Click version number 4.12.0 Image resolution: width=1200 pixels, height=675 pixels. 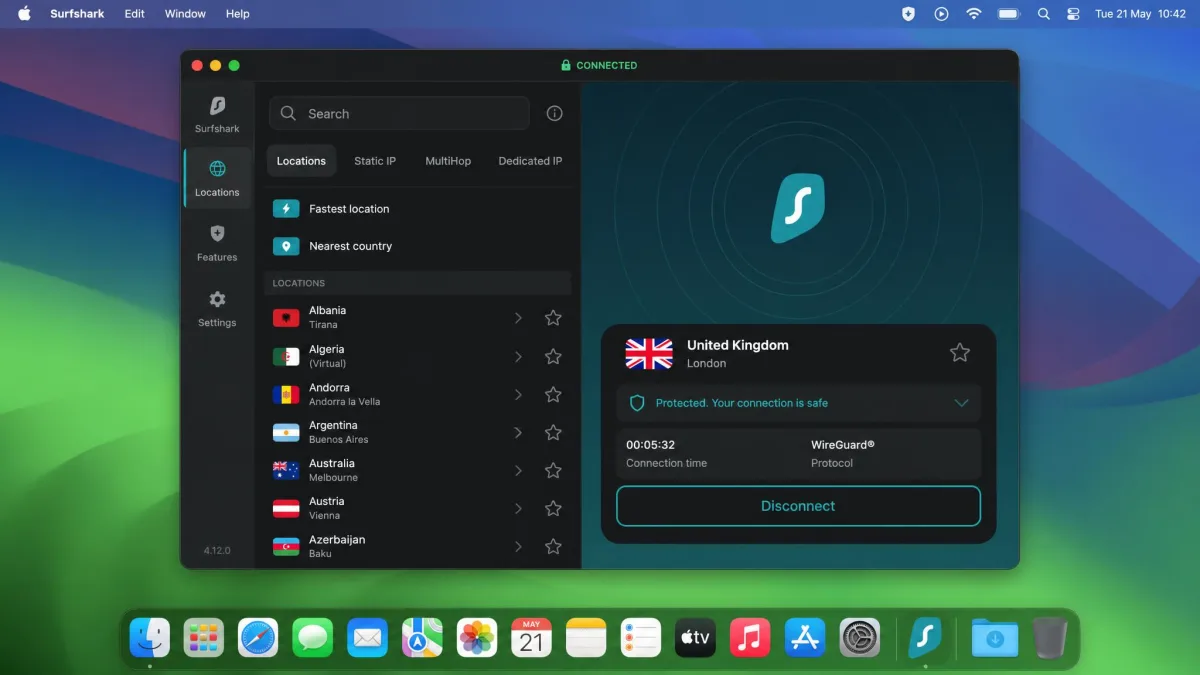217,550
